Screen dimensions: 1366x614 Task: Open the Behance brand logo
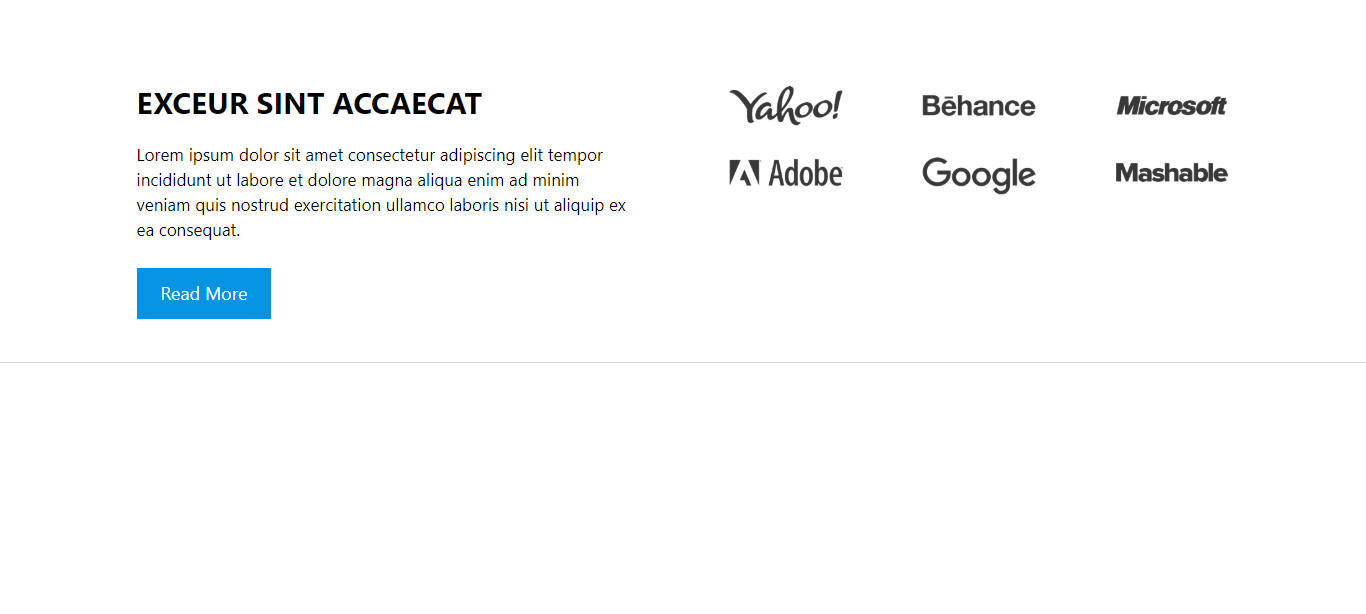tap(978, 105)
